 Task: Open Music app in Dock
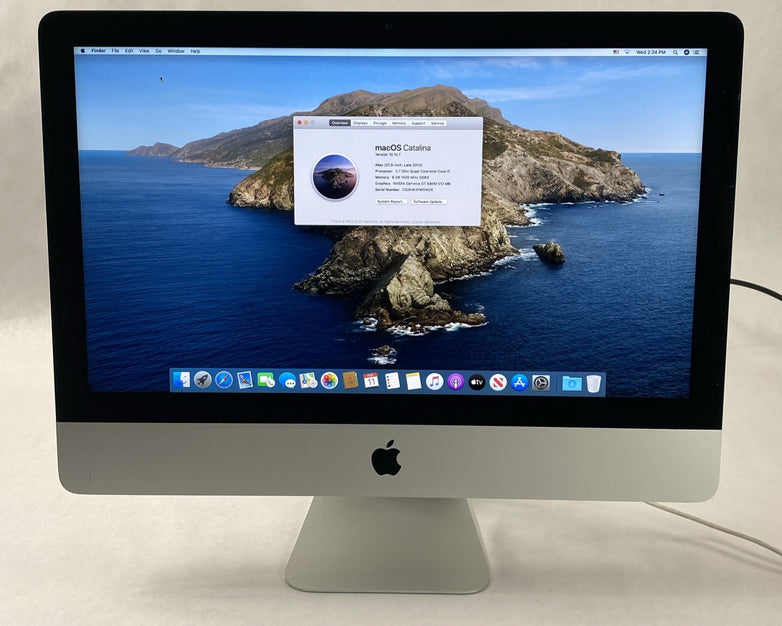pos(434,382)
